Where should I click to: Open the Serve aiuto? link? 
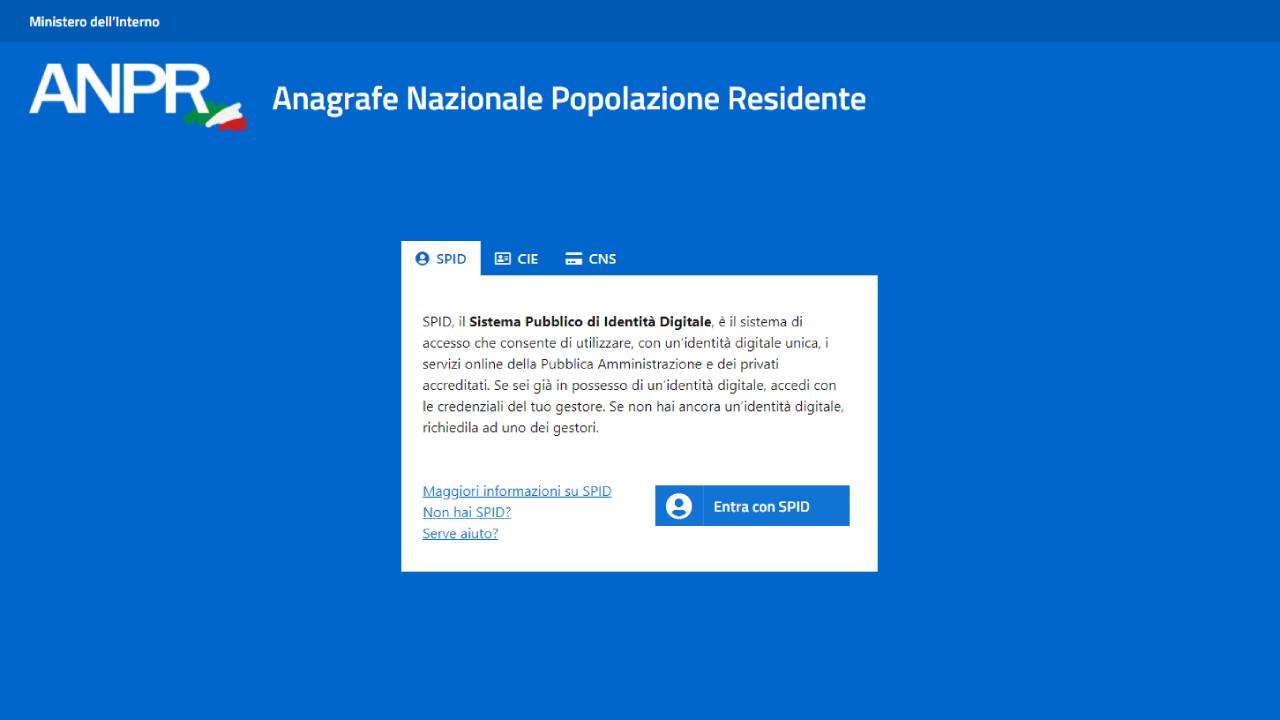[460, 533]
